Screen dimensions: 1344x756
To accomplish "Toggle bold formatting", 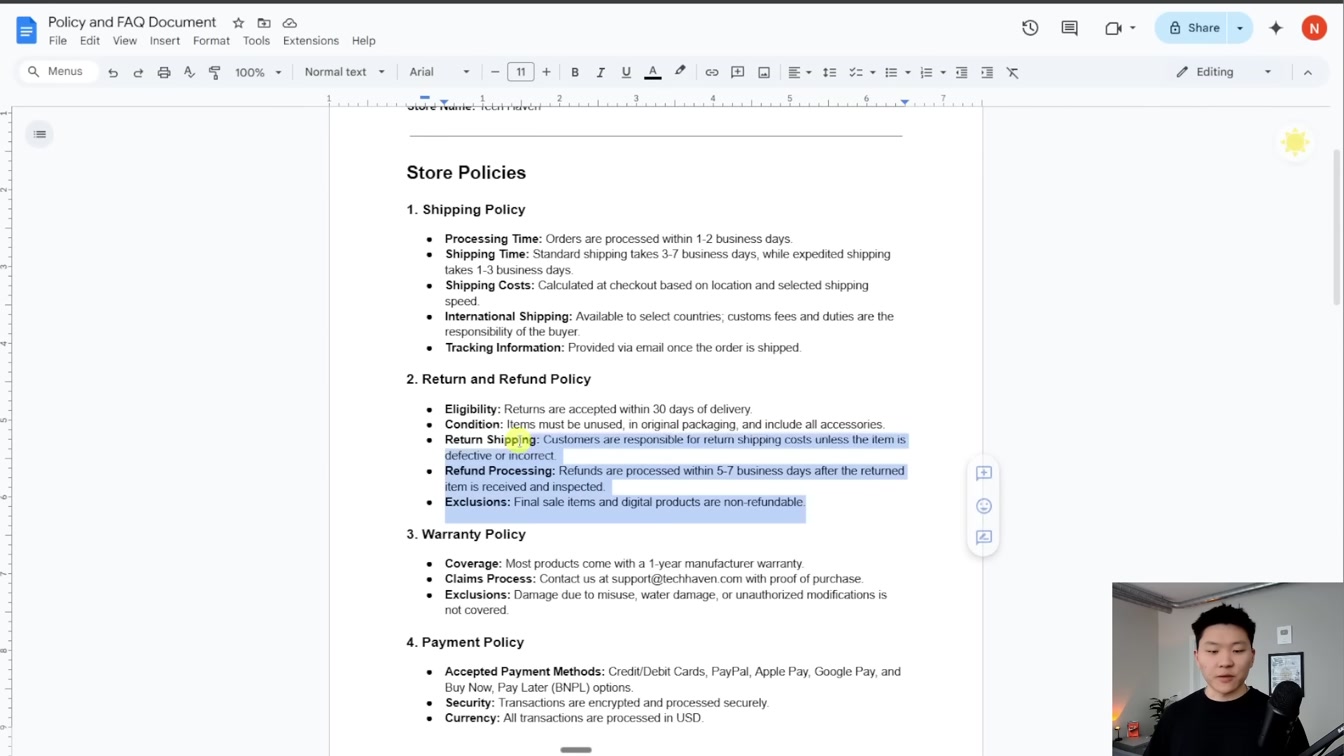I will point(575,72).
